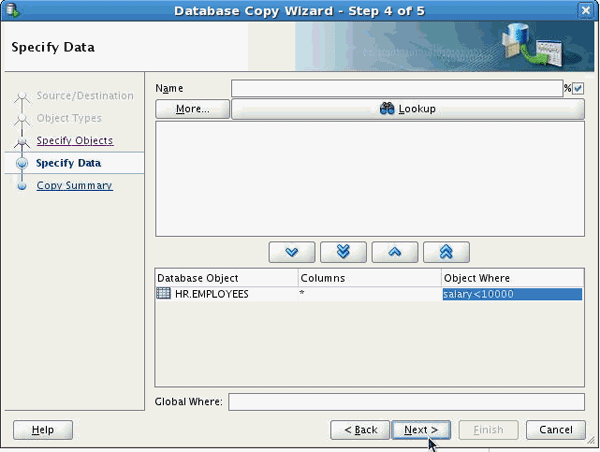Click the Global Where input field

coord(406,402)
